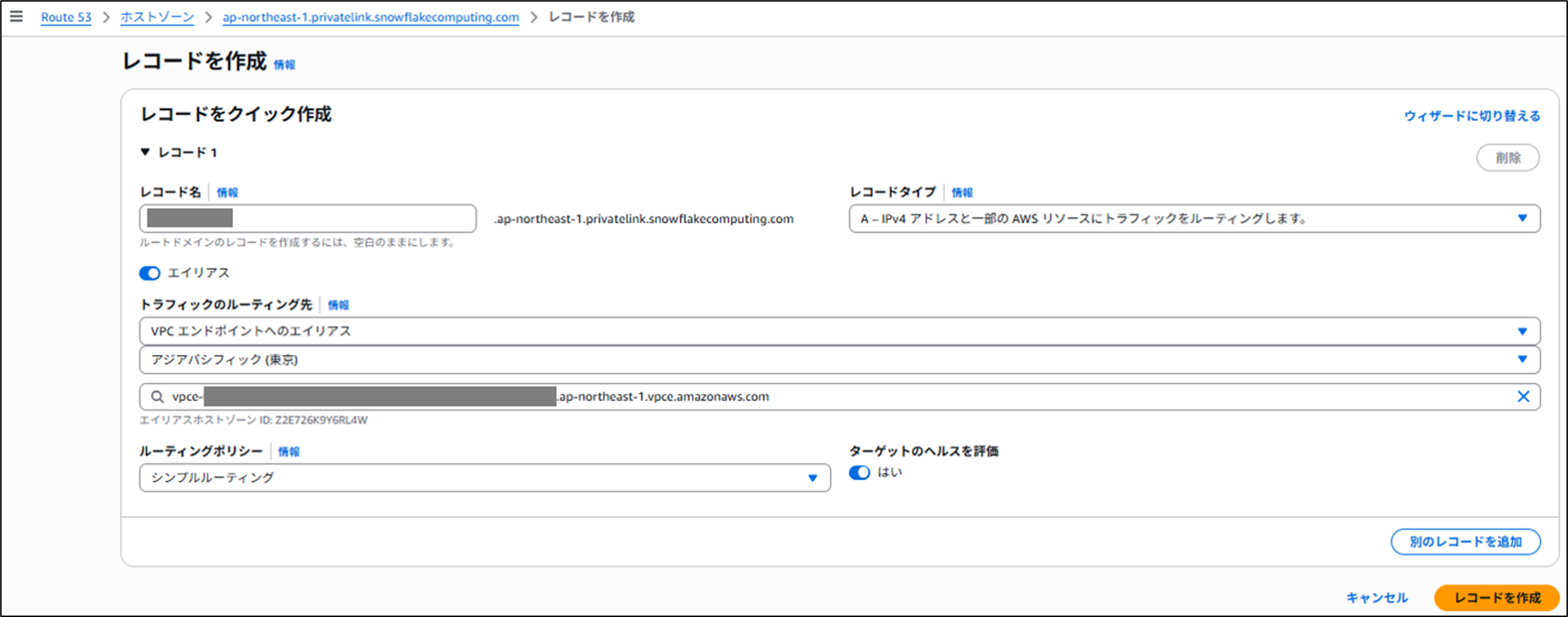
Task: Open the レコードタイプ dropdown
Action: tap(1194, 219)
